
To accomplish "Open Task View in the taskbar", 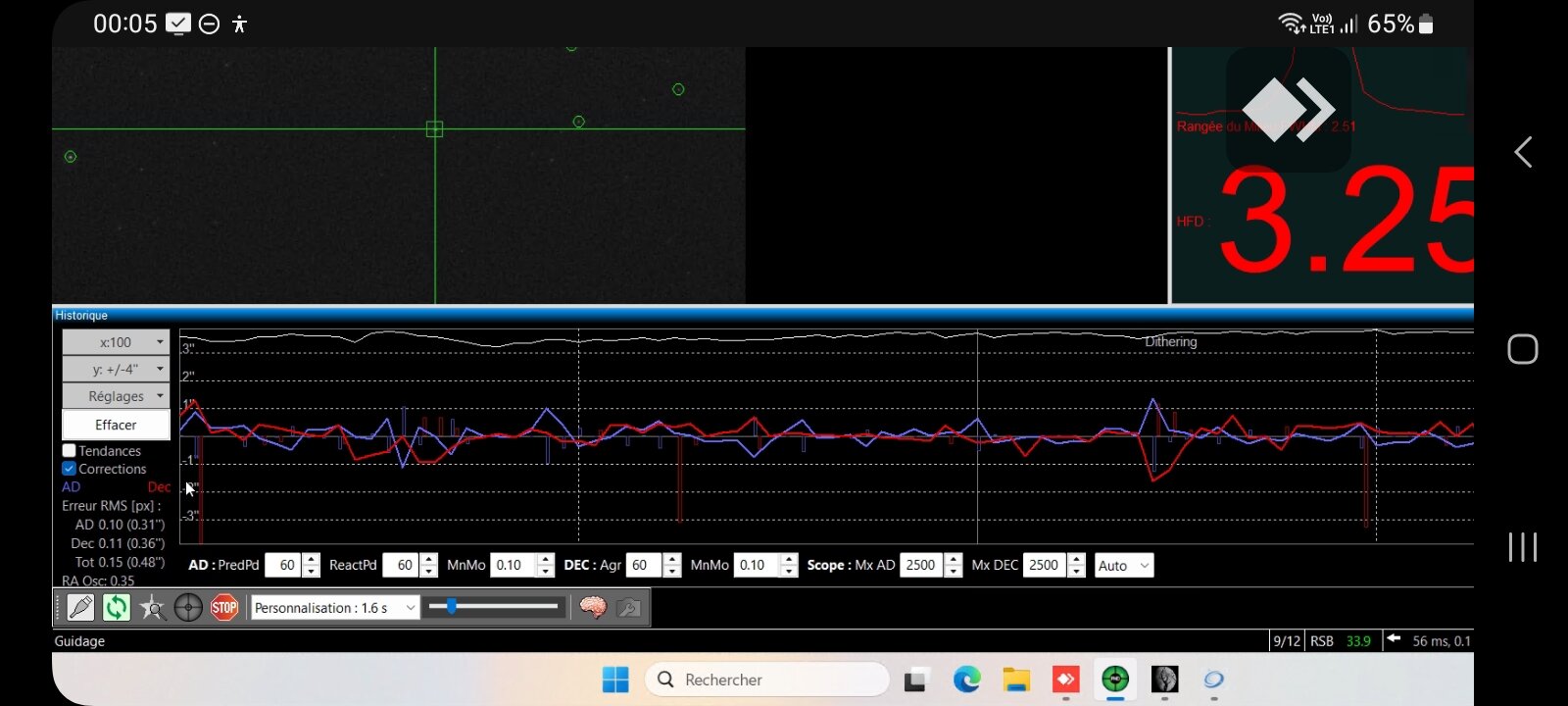I will click(x=916, y=680).
